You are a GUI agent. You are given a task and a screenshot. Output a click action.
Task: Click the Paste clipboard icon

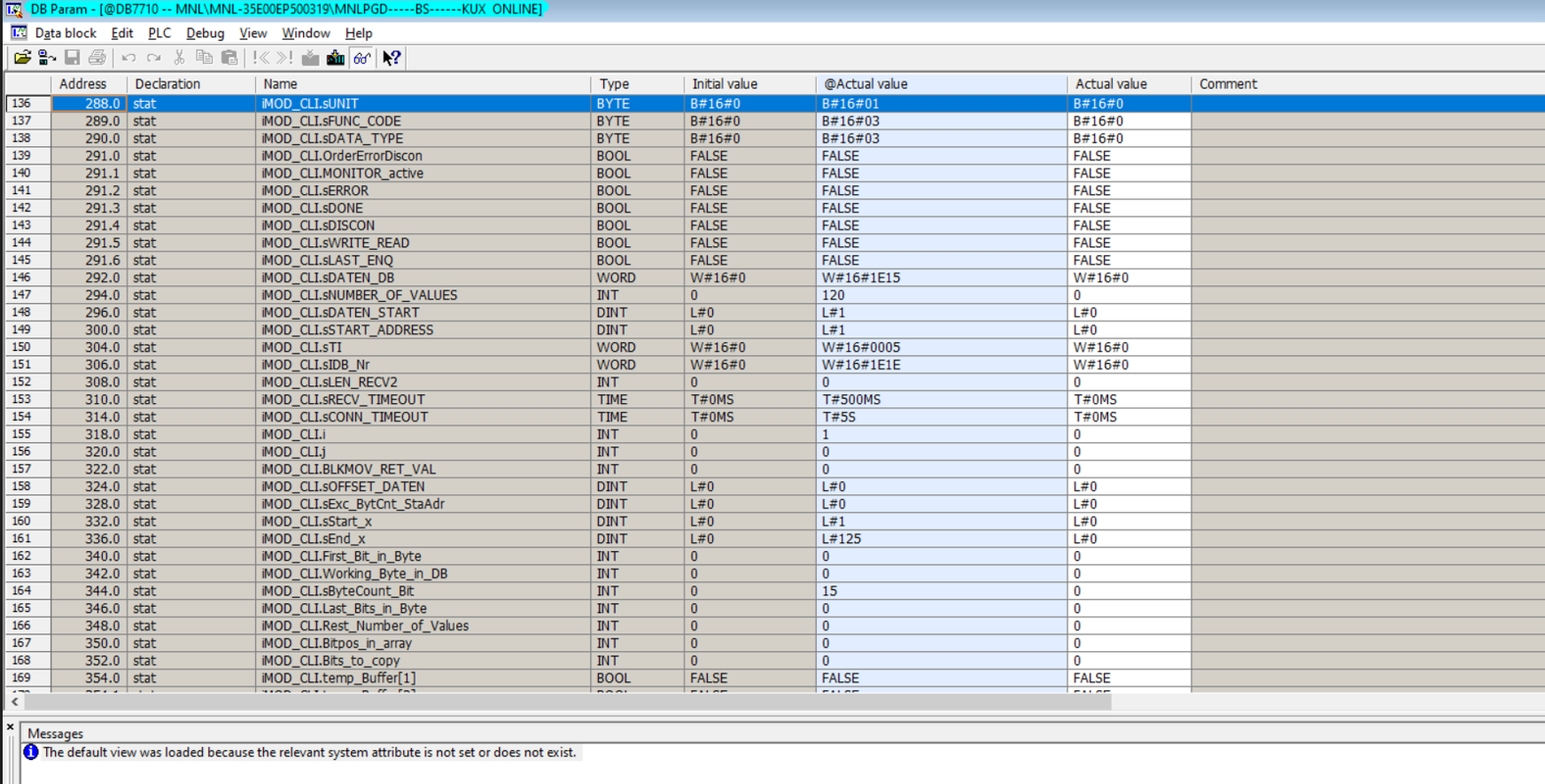229,58
